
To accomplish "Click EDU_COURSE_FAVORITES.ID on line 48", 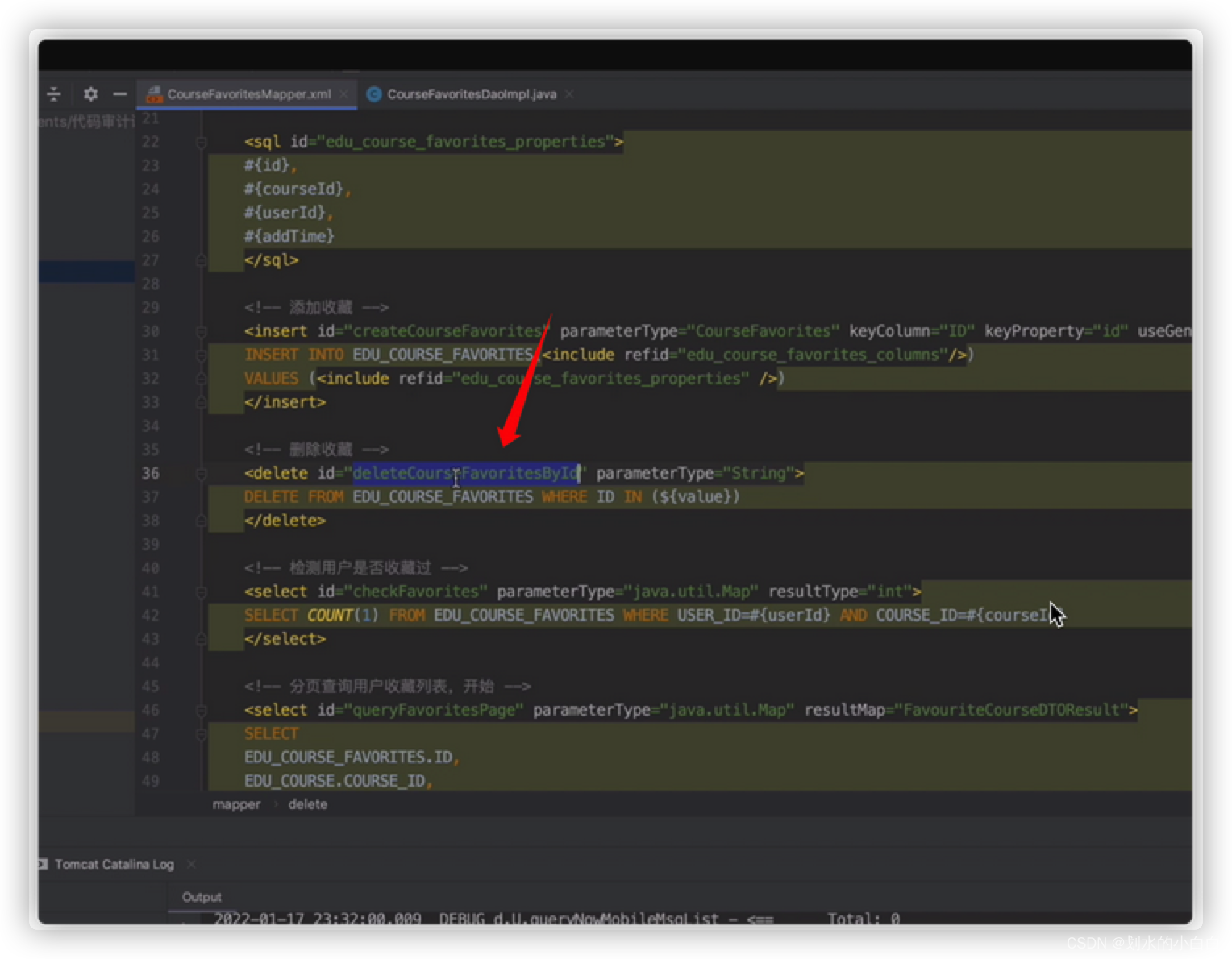I will coord(348,758).
